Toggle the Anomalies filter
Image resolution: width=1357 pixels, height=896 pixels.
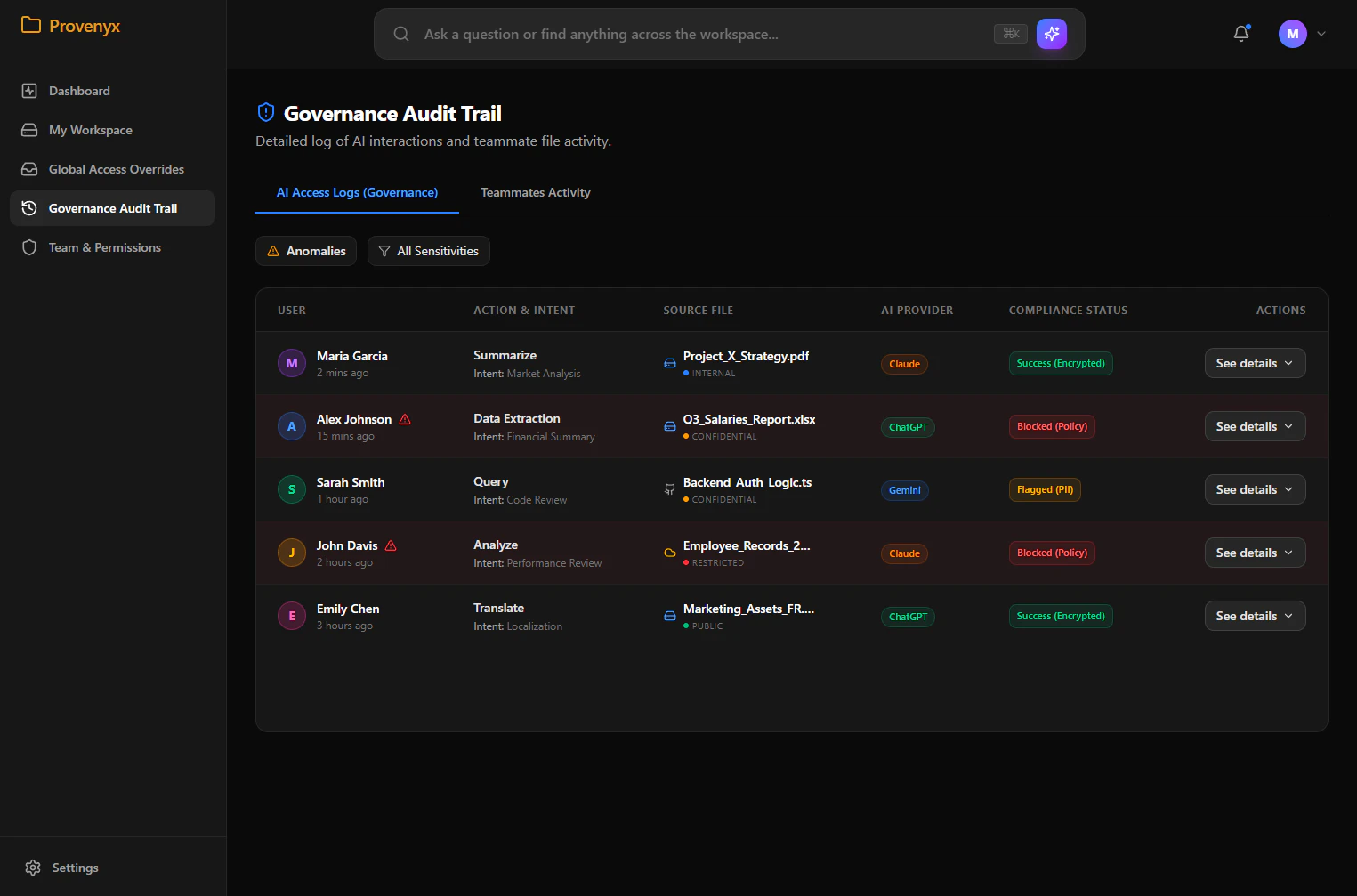[x=306, y=251]
